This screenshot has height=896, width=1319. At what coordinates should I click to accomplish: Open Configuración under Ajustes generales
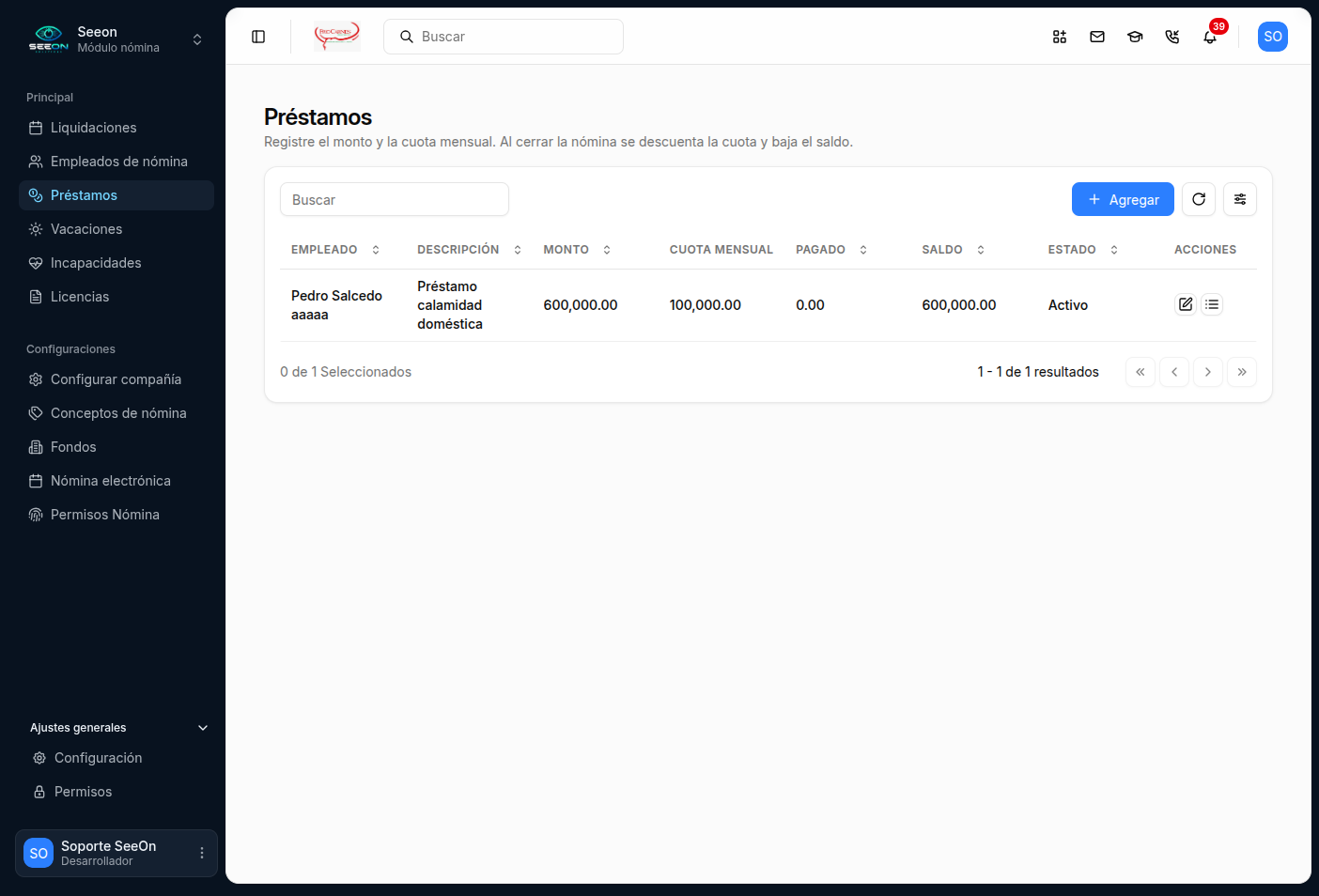click(118, 758)
